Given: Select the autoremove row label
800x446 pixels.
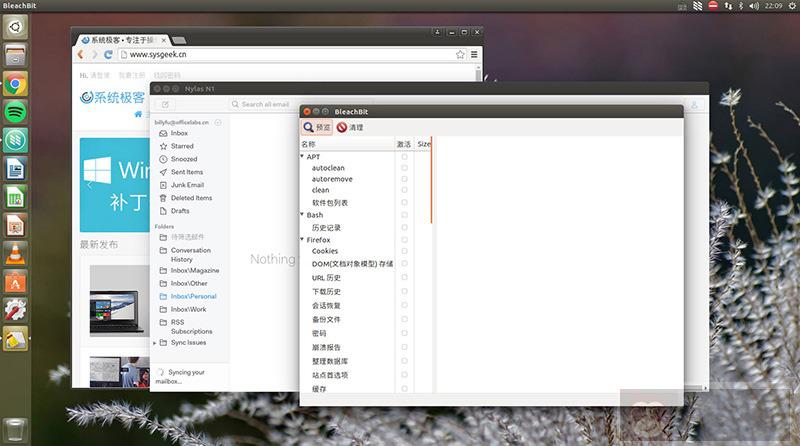Looking at the screenshot, I should (332, 179).
